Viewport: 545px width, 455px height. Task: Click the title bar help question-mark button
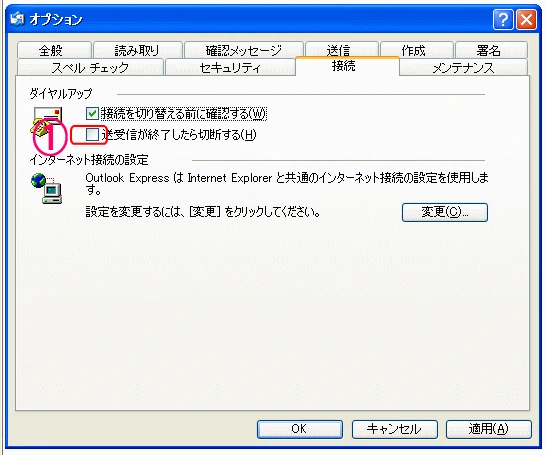503,19
